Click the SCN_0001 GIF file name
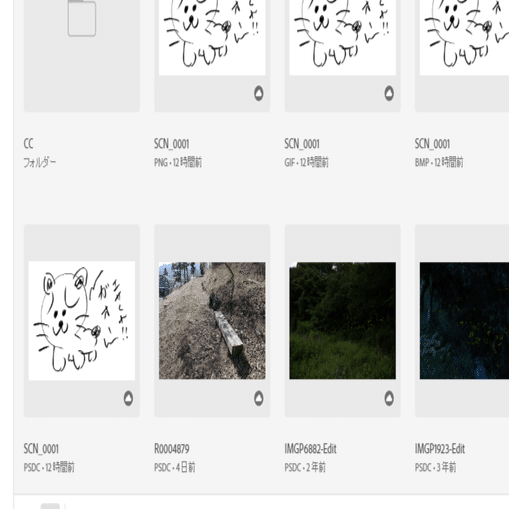 (x=302, y=144)
